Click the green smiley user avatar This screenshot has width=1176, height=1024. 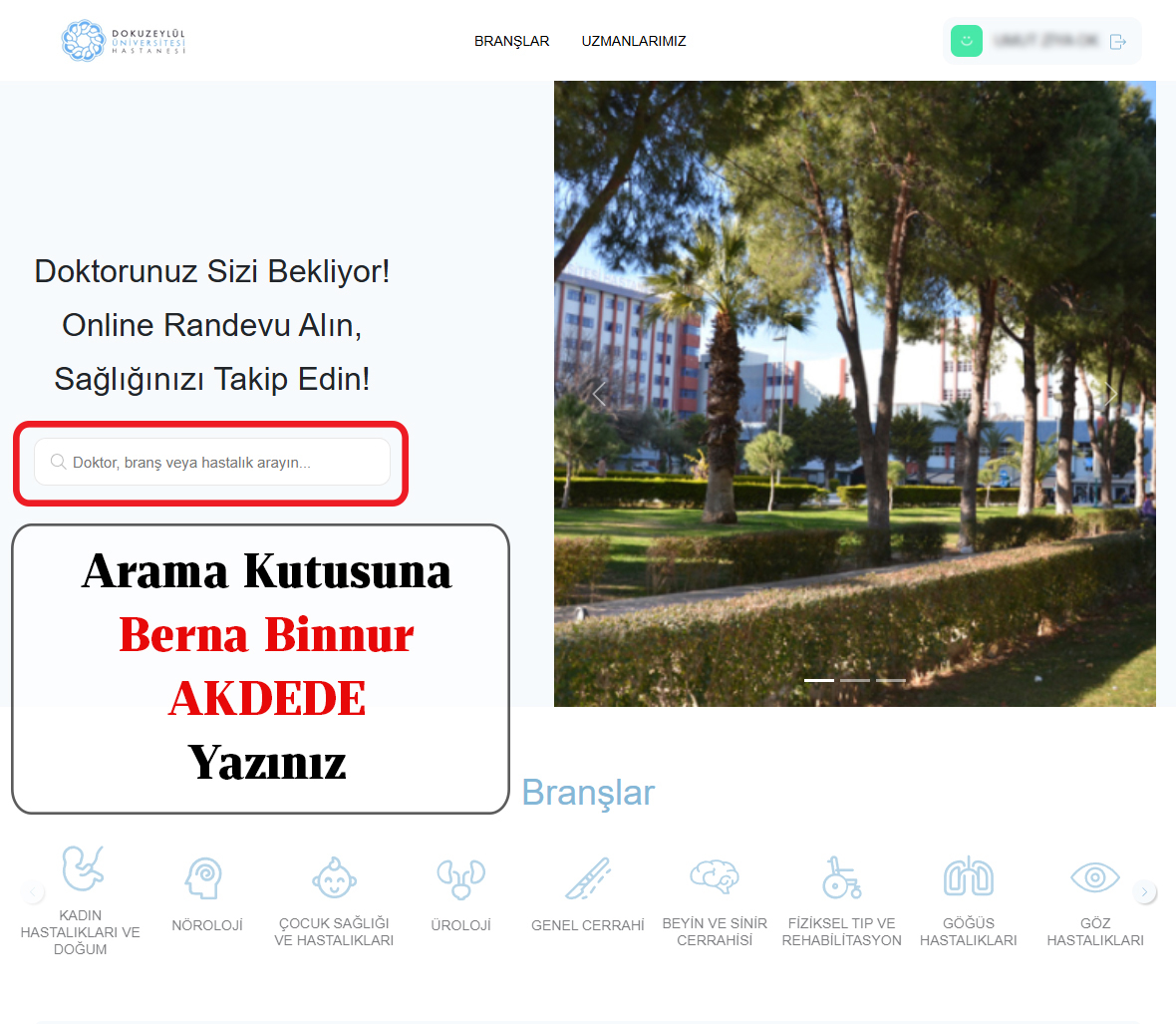pyautogui.click(x=967, y=41)
